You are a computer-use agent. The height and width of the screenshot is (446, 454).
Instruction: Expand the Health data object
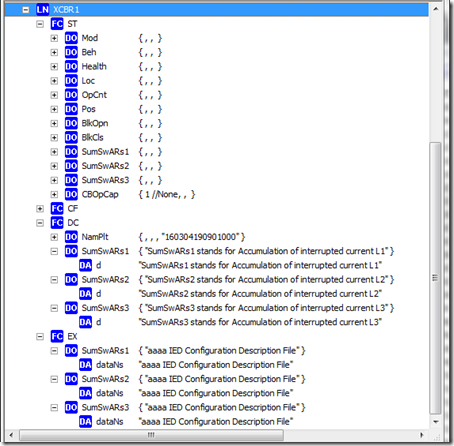tap(54, 67)
